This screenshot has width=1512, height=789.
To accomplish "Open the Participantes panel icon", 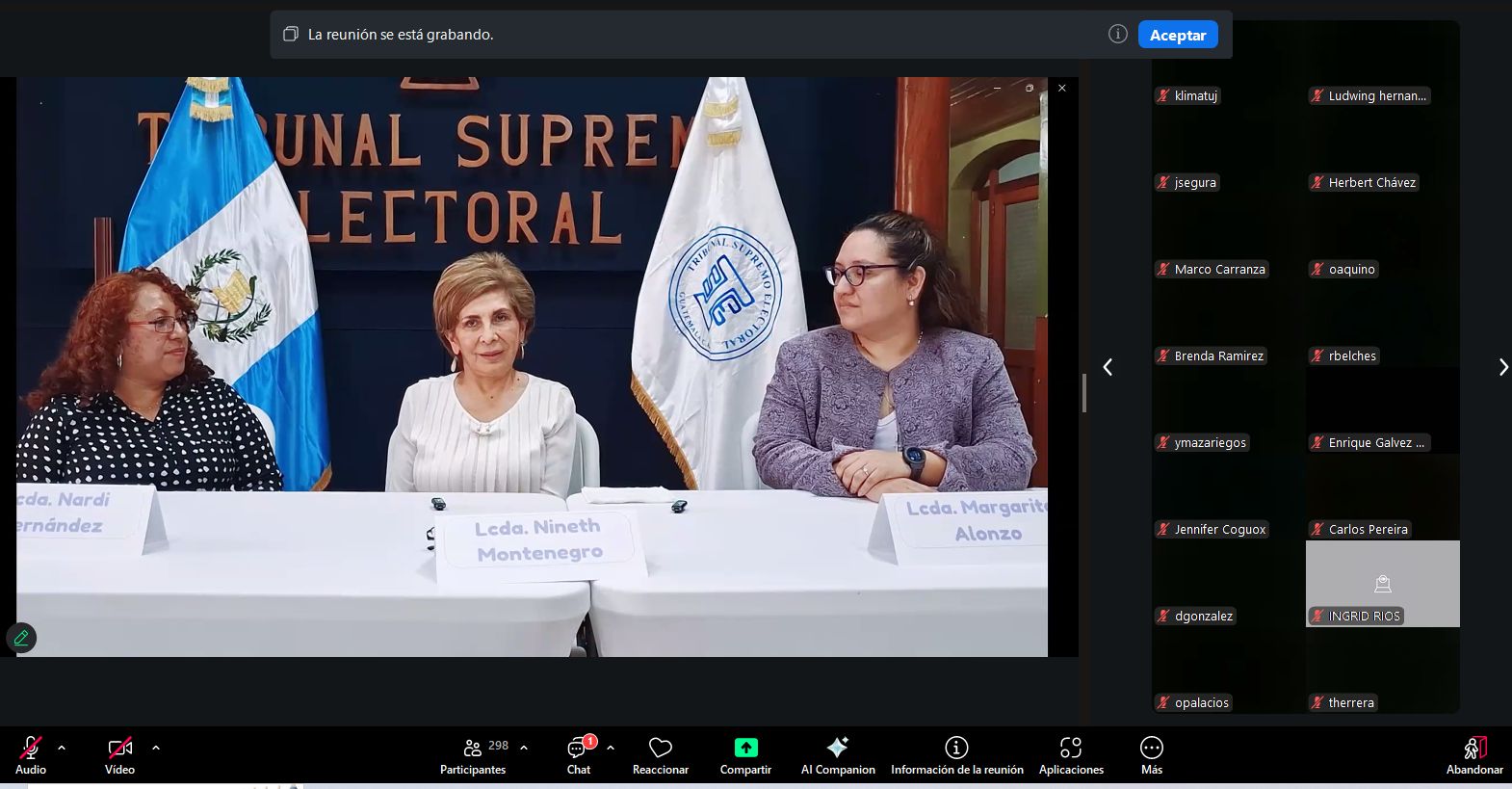I will pos(472,749).
